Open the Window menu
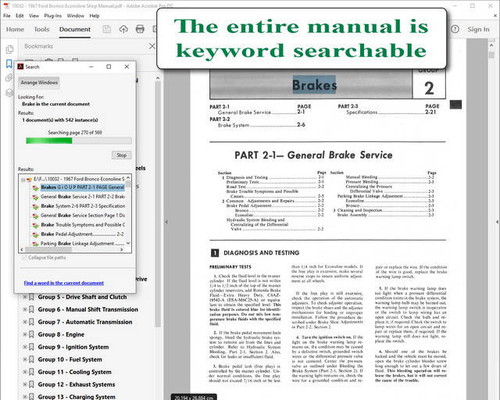The width and height of the screenshot is (500, 400). tap(75, 16)
